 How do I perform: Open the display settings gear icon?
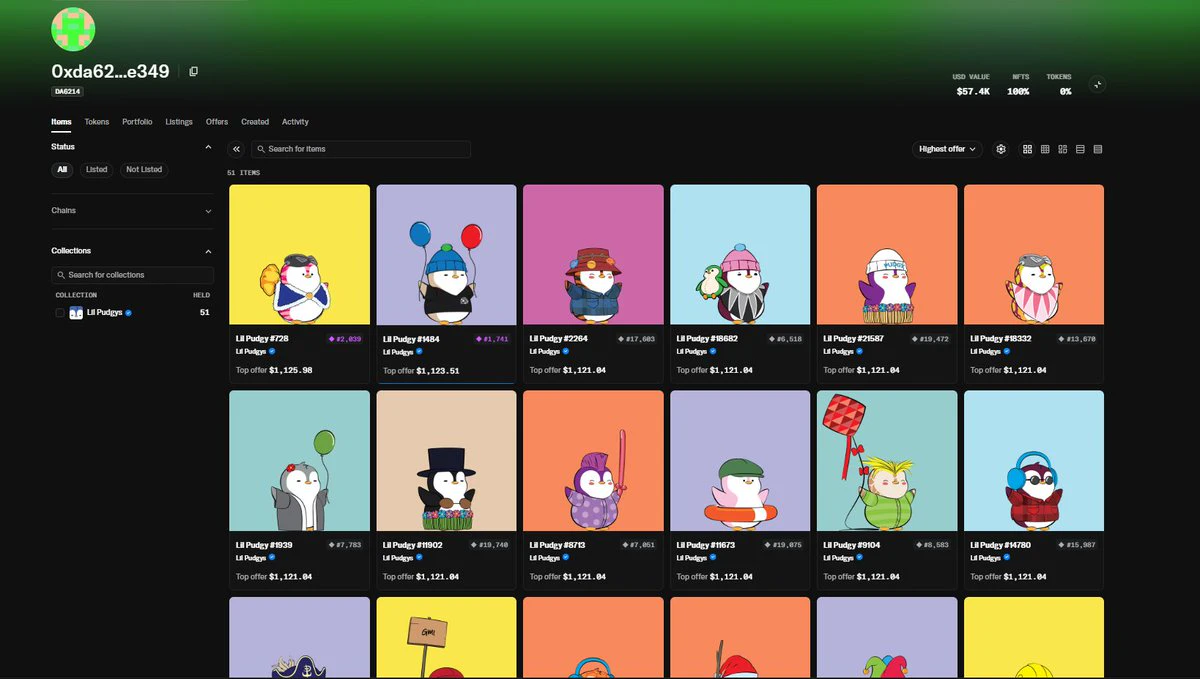pos(1001,149)
